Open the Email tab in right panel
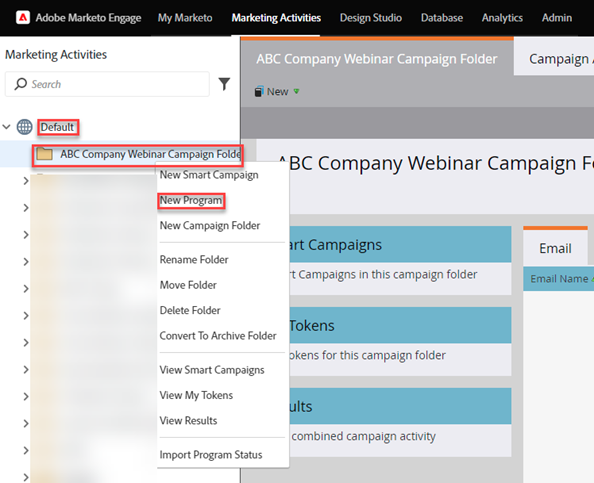Viewport: 594px width, 483px height. tap(555, 248)
